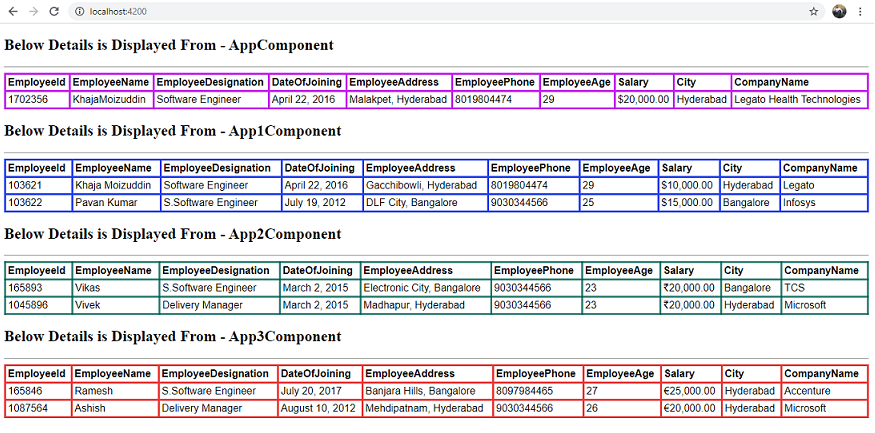This screenshot has height=433, width=875.
Task: Click employee ID 165846
Action: coord(25,391)
